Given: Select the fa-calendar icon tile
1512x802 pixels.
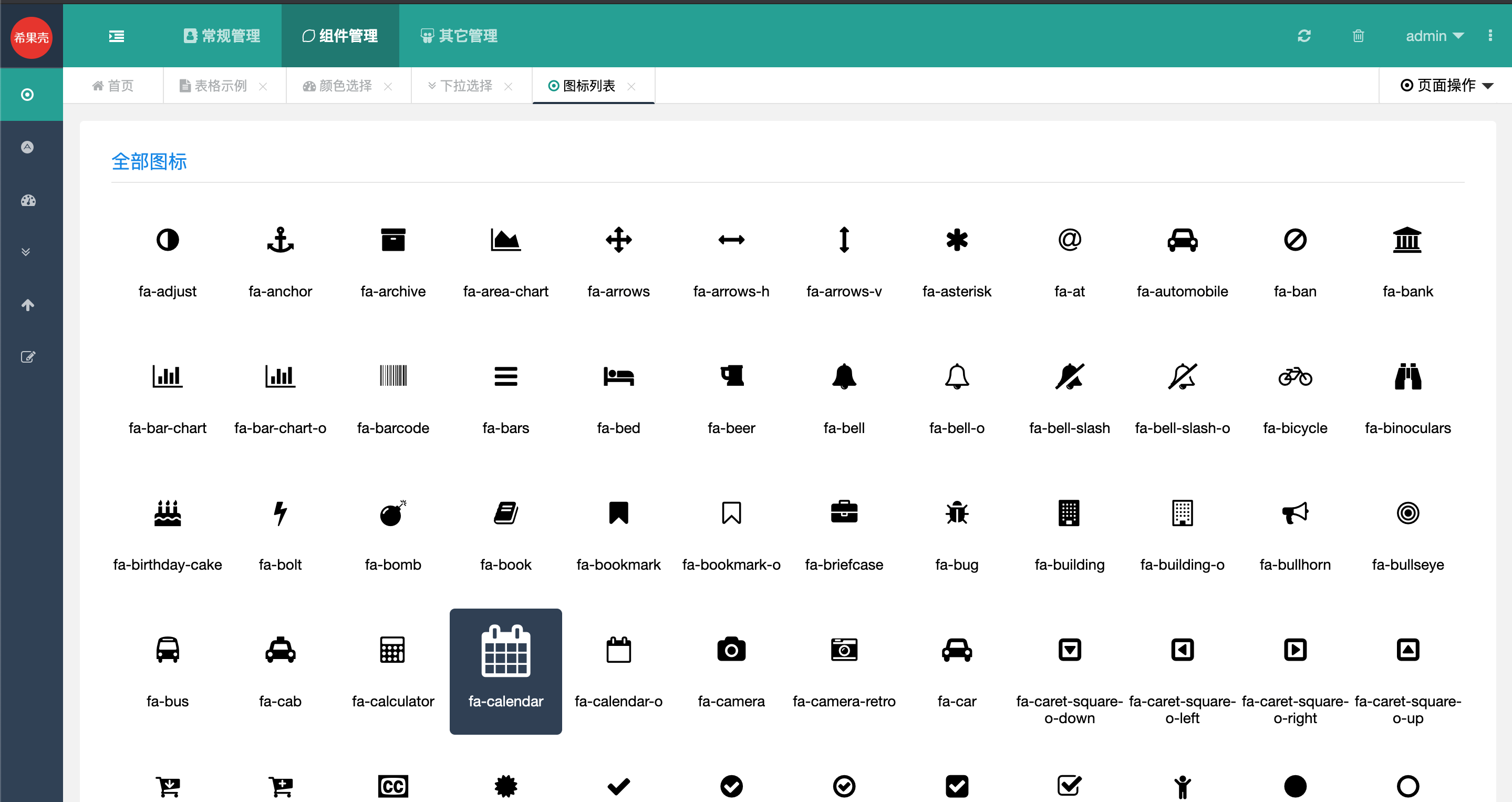Looking at the screenshot, I should [x=505, y=671].
